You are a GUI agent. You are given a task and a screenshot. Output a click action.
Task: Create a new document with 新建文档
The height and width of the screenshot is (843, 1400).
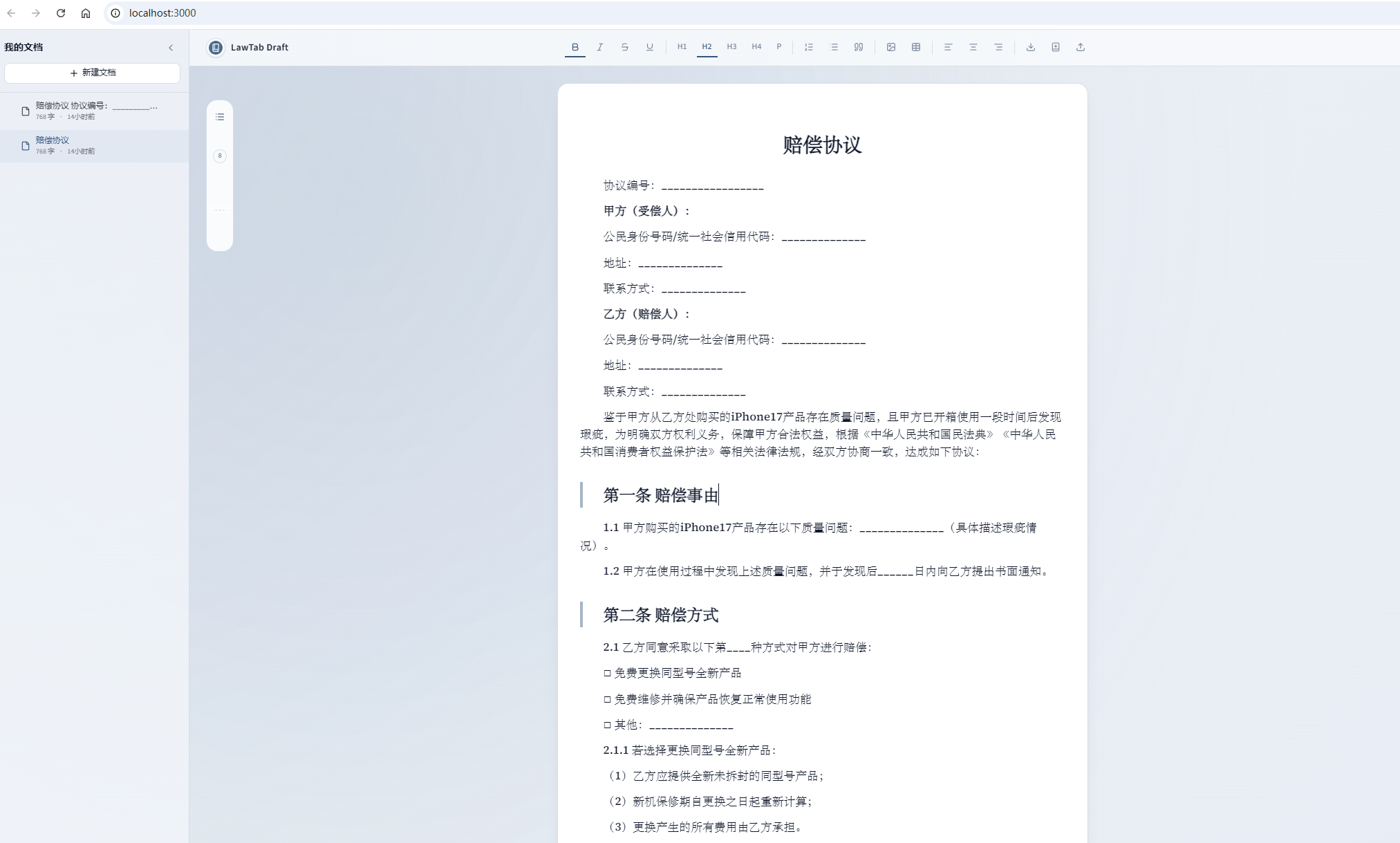tap(92, 73)
